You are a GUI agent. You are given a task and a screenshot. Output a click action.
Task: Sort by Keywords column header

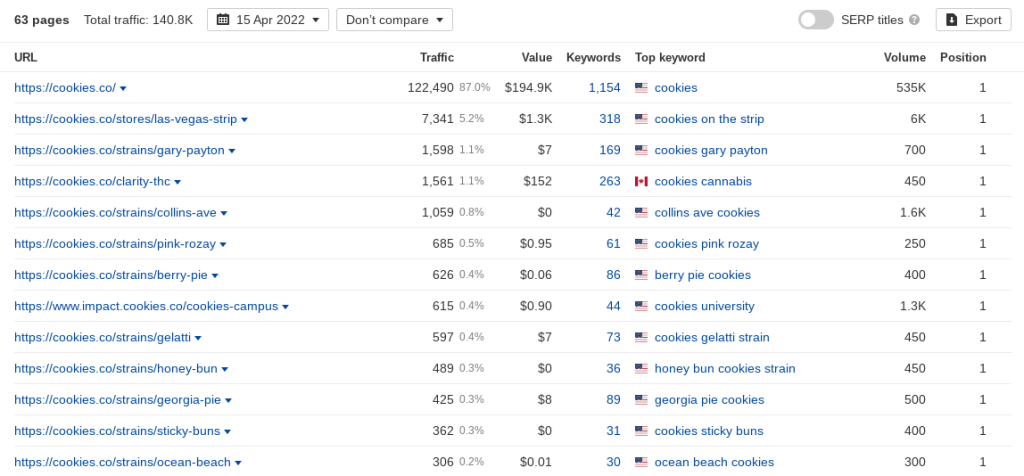[593, 57]
